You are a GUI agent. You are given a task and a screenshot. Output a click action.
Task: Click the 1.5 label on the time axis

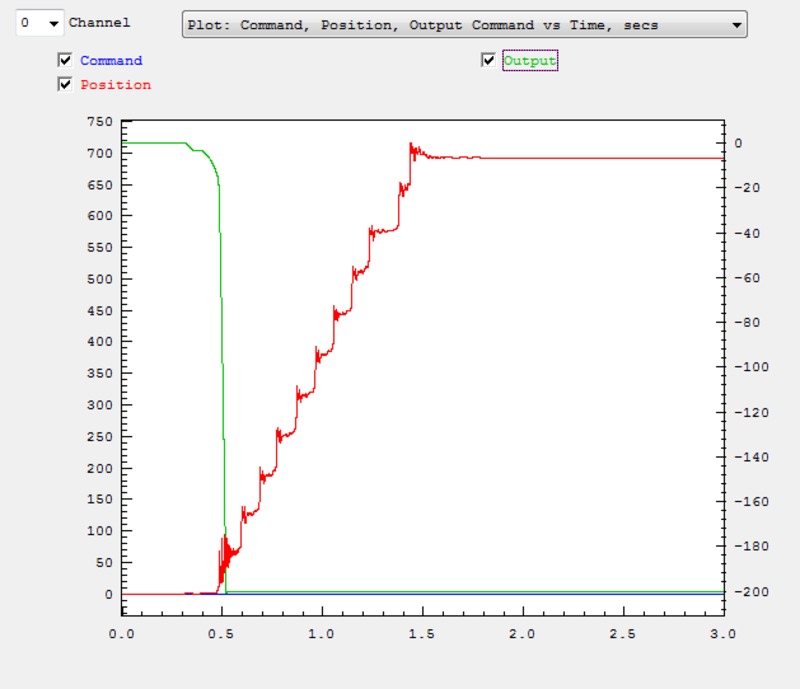pyautogui.click(x=422, y=635)
